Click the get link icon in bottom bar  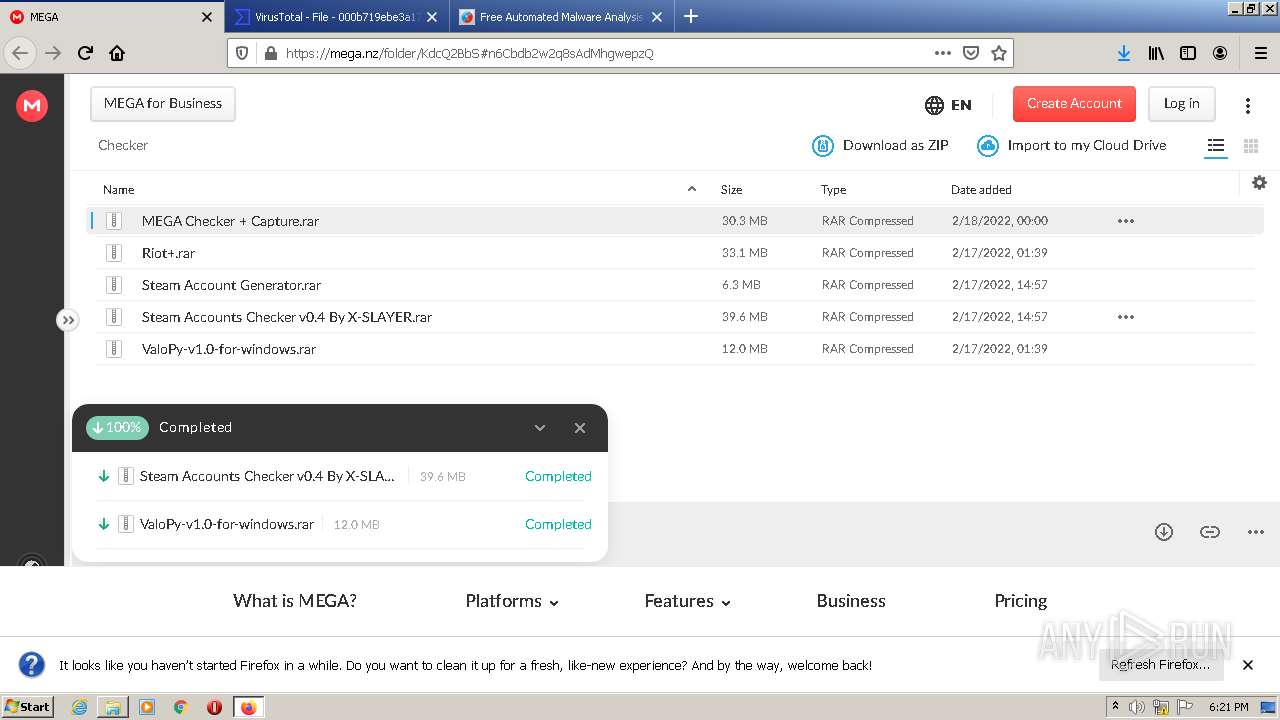[1210, 532]
